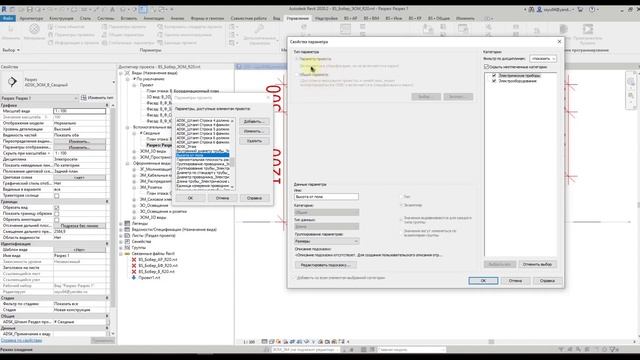The width and height of the screenshot is (640, 360).
Task: Collapse the Виды tree node
Action: 121,73
